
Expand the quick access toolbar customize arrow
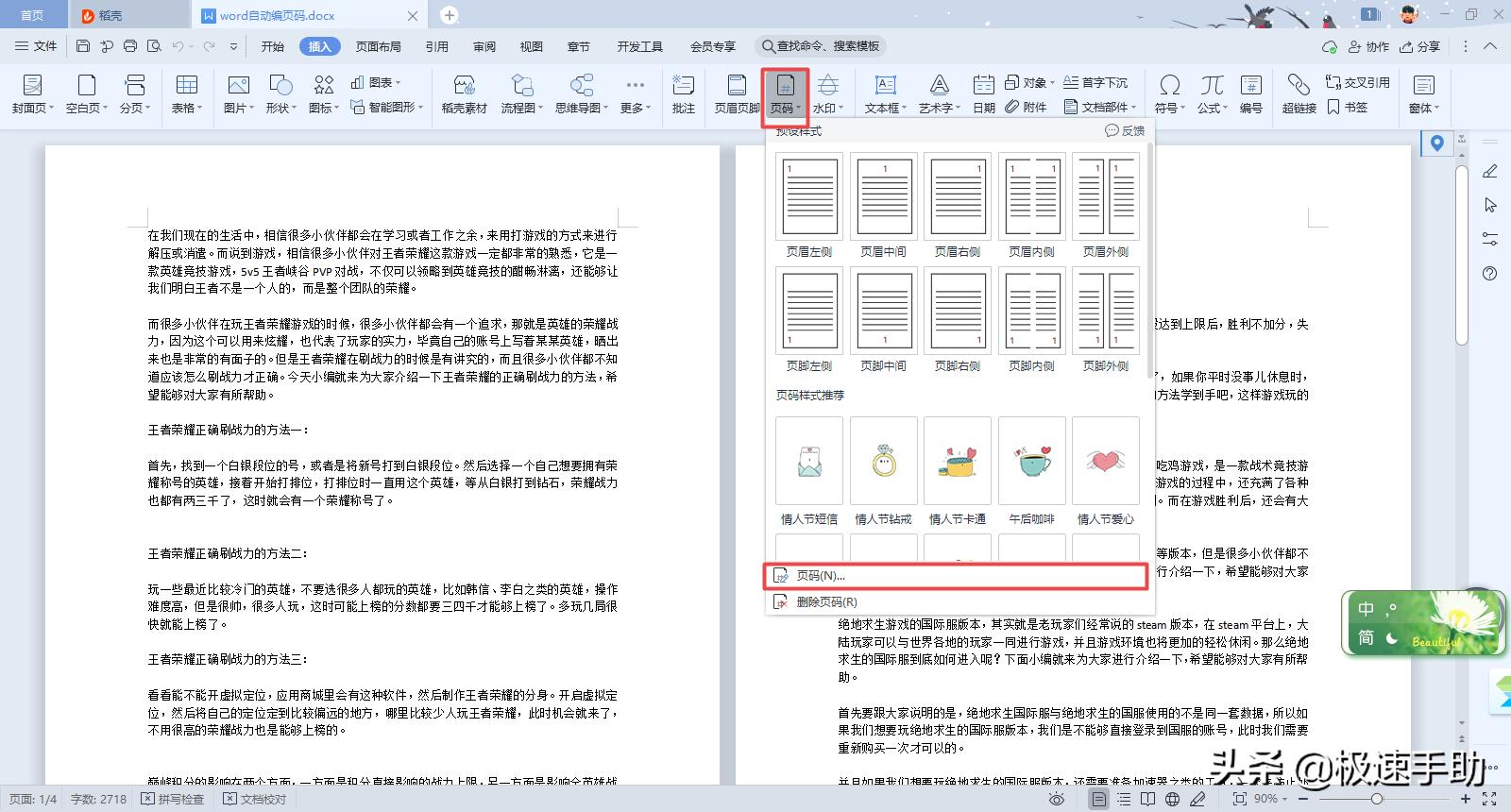[x=233, y=46]
